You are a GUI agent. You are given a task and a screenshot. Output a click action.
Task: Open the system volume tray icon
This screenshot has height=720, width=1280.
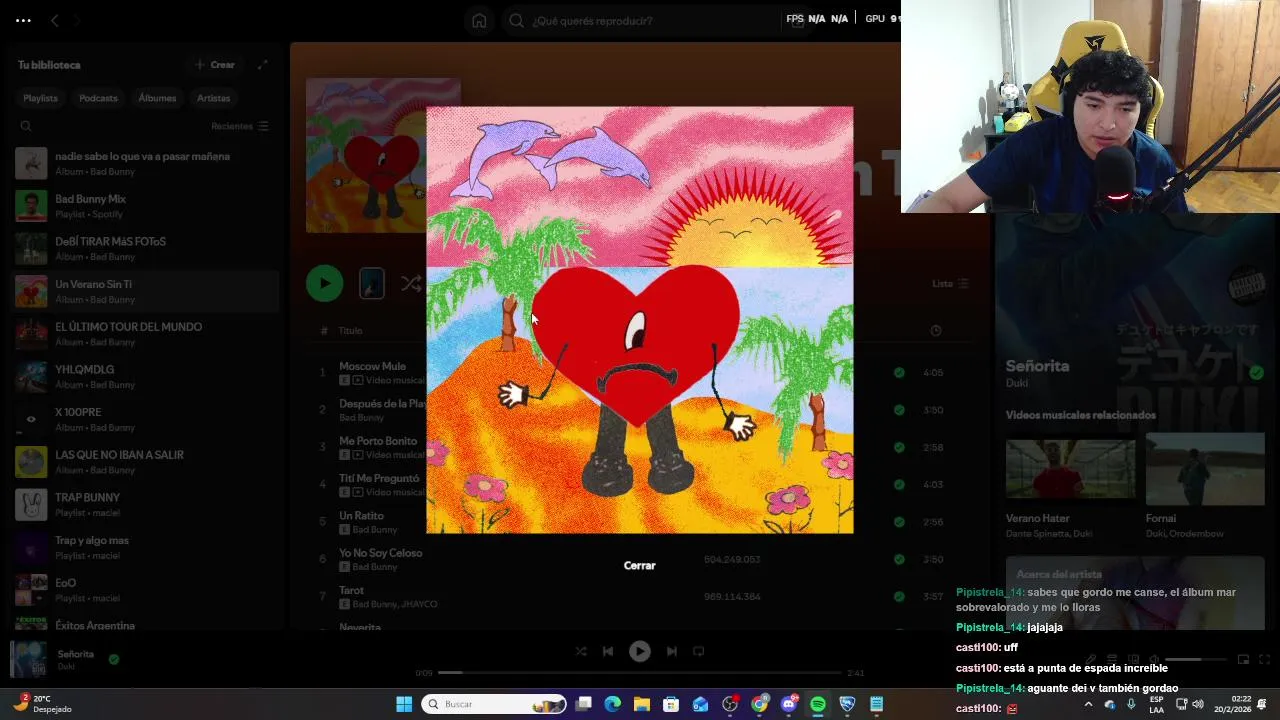pyautogui.click(x=1198, y=704)
